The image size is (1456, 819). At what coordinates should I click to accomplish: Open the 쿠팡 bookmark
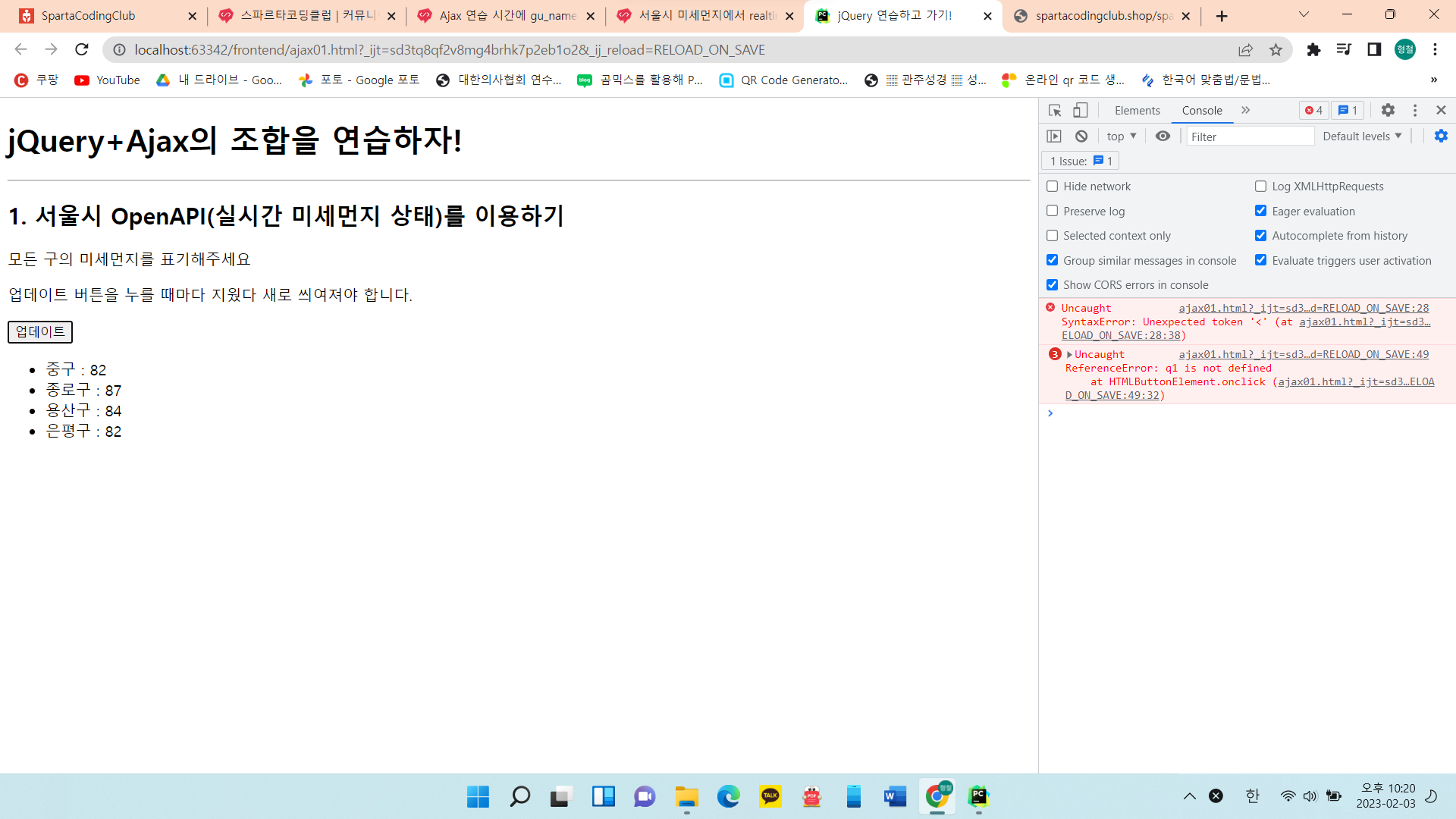click(x=36, y=80)
